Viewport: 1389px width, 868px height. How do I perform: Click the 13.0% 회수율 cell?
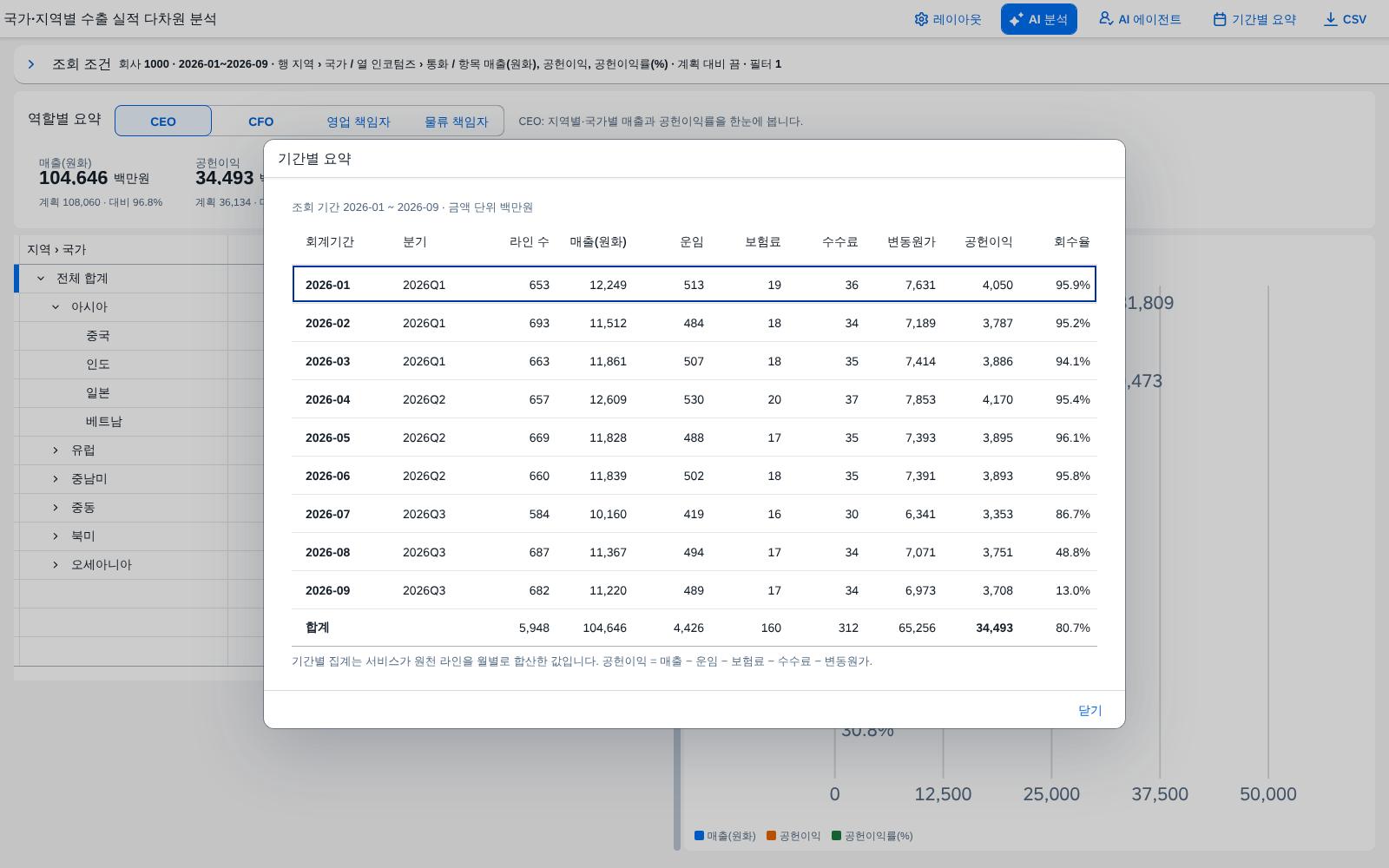click(x=1072, y=590)
